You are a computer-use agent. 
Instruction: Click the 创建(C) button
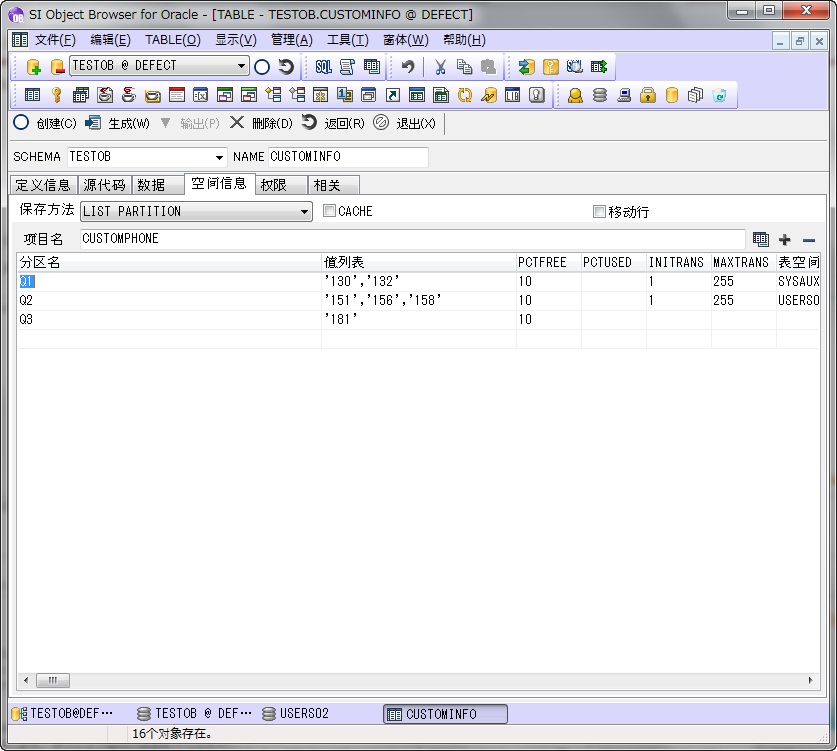point(45,123)
